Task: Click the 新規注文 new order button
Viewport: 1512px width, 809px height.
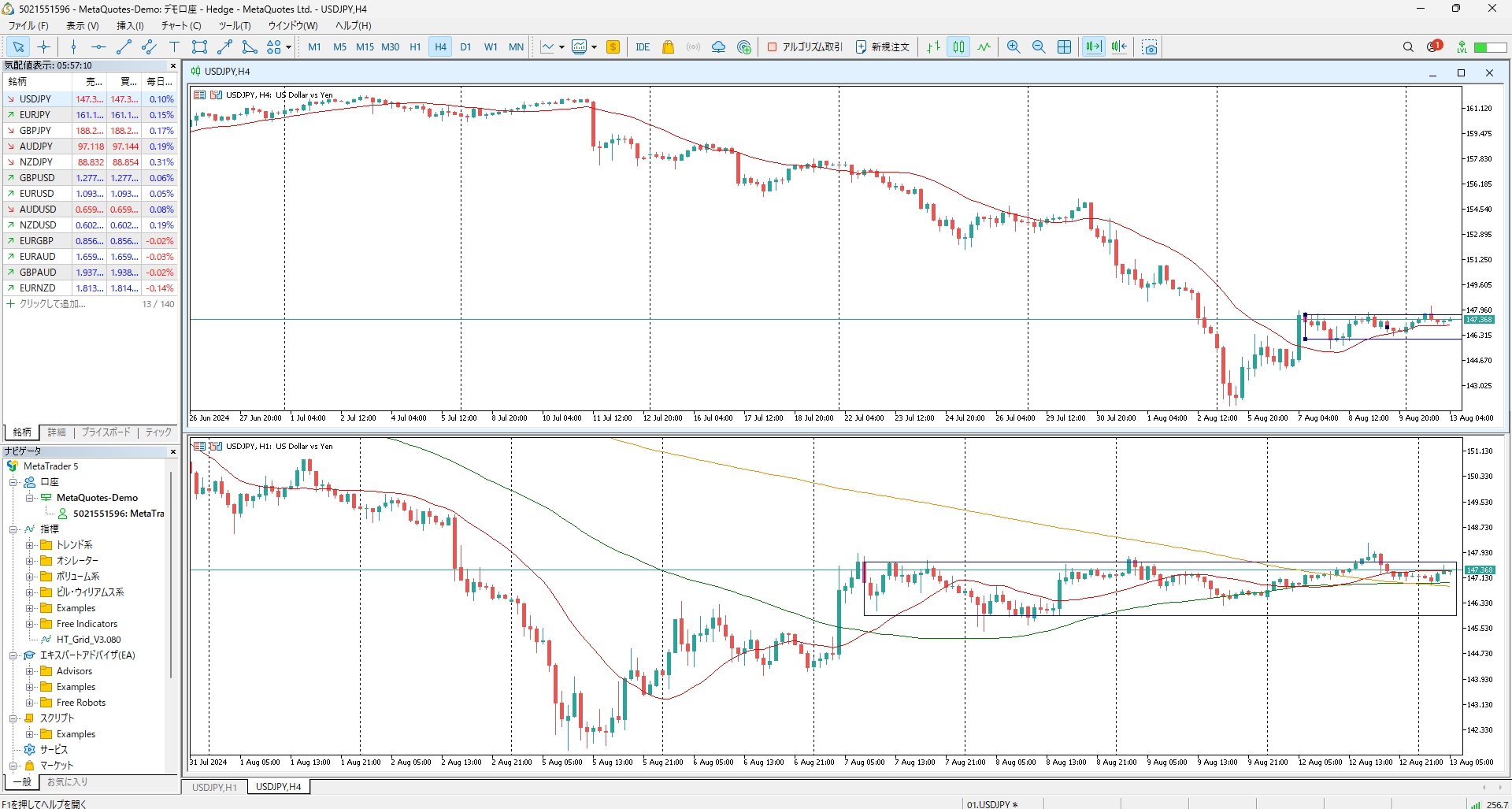Action: pos(883,47)
